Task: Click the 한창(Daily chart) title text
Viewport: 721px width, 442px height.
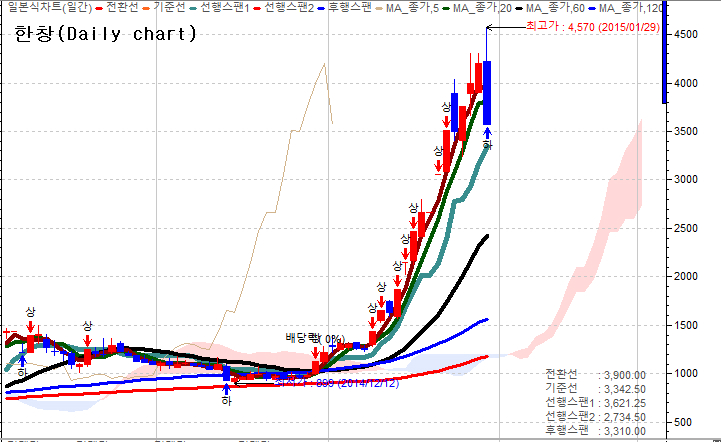Action: point(105,35)
